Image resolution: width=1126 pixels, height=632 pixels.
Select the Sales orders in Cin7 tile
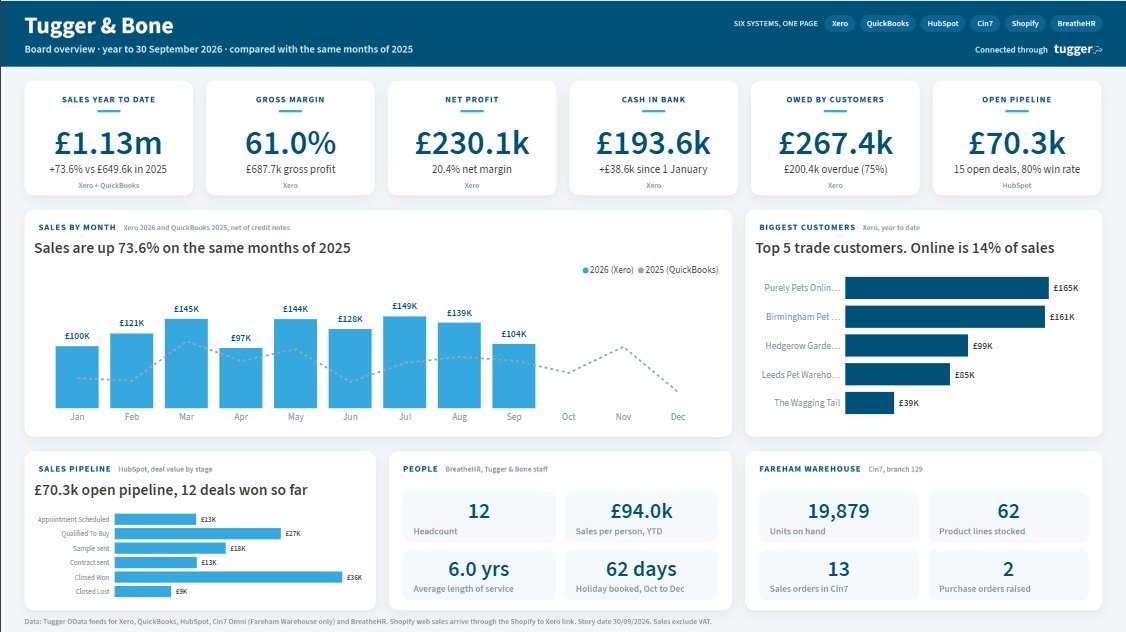[x=839, y=575]
